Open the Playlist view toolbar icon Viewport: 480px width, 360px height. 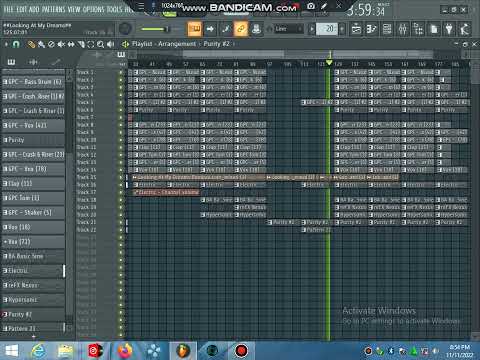(356, 29)
